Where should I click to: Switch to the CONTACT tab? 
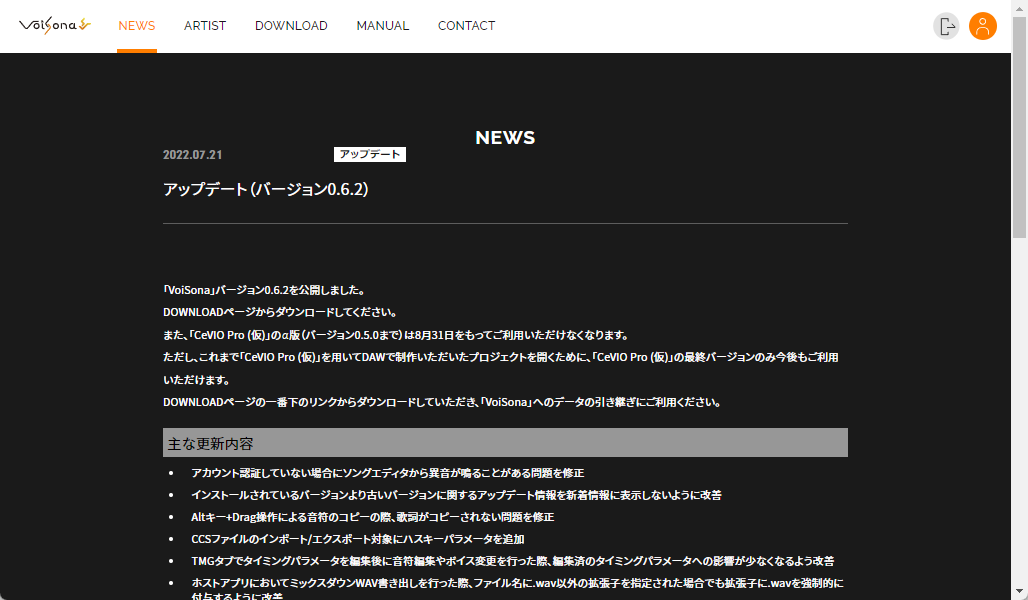[466, 26]
